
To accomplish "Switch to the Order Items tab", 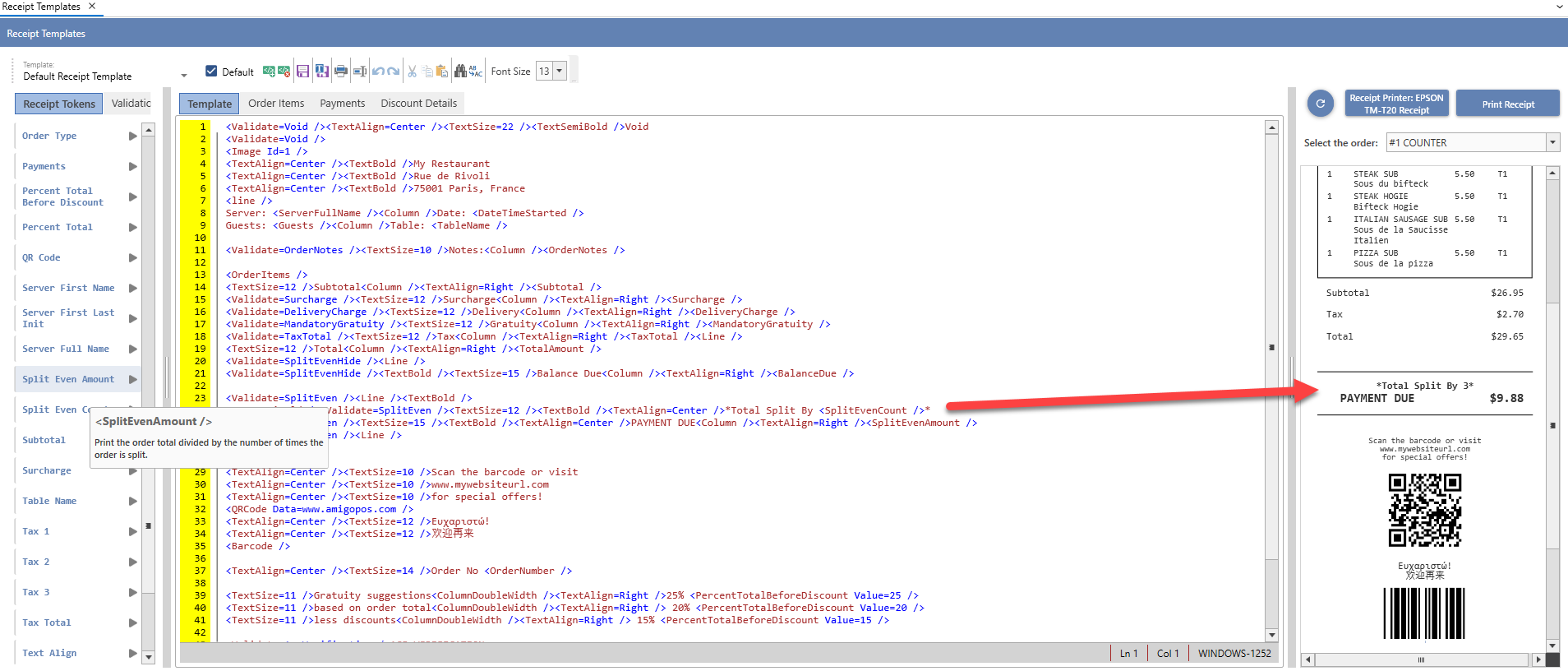I will 276,104.
